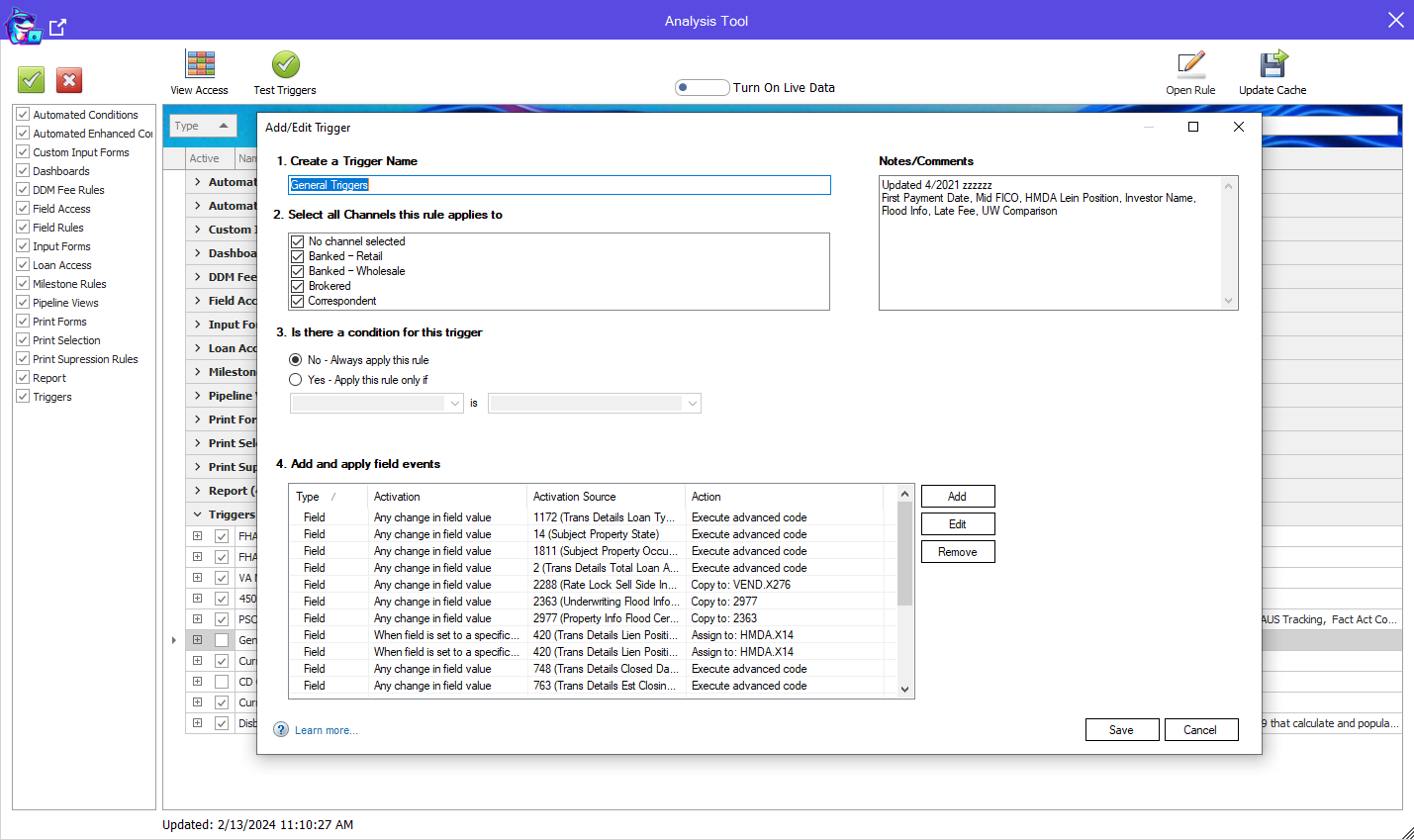This screenshot has height=840, width=1414.
Task: Open Rule using the pencil icon
Action: click(x=1190, y=65)
